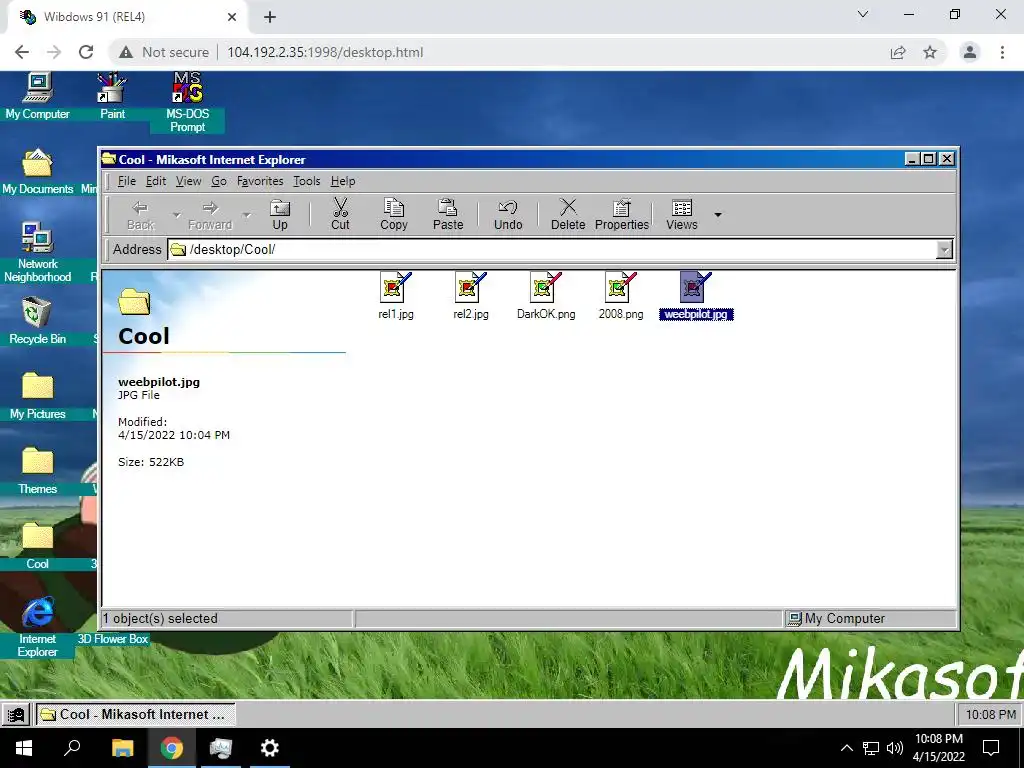This screenshot has height=768, width=1024.
Task: Open Chrome's tab search chevron
Action: coord(863,14)
